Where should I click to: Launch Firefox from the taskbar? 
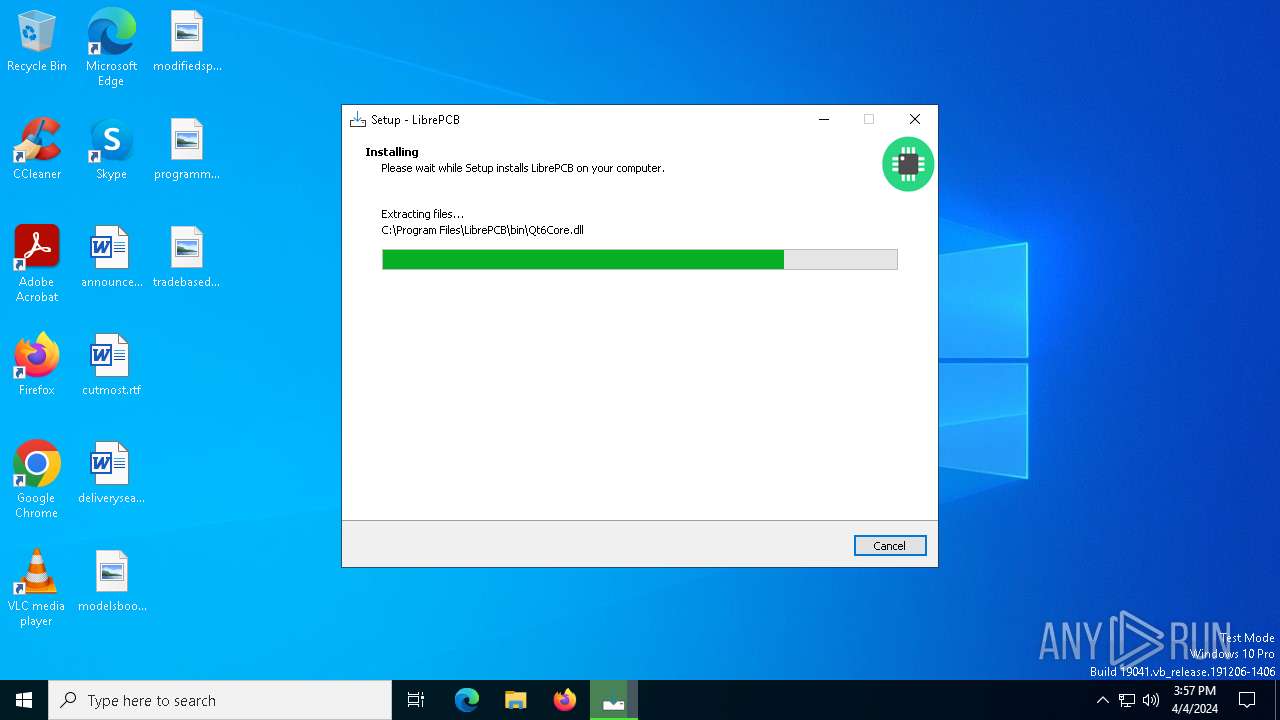(565, 700)
